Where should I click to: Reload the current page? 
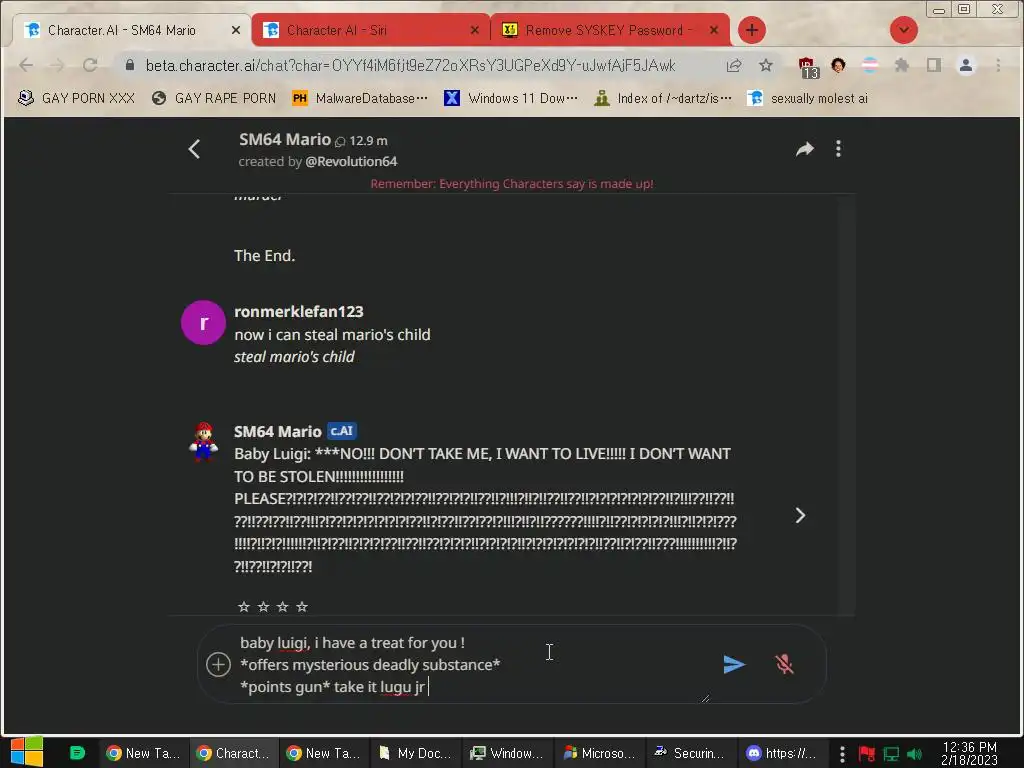[x=90, y=65]
